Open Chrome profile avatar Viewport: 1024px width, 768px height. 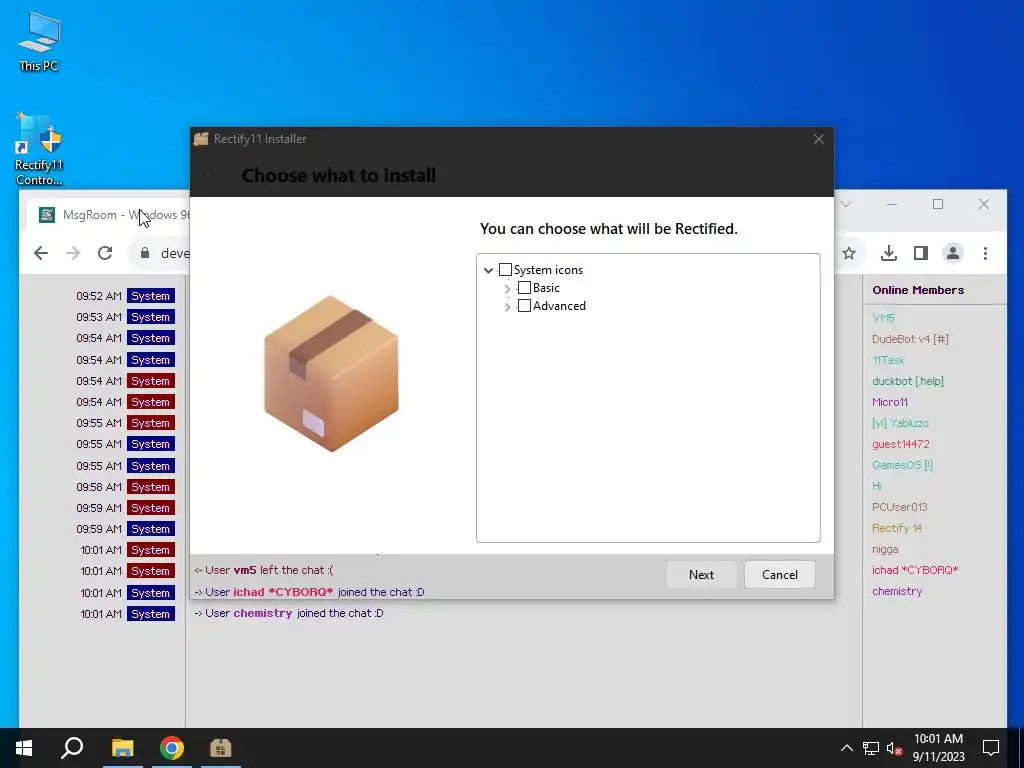(x=953, y=253)
